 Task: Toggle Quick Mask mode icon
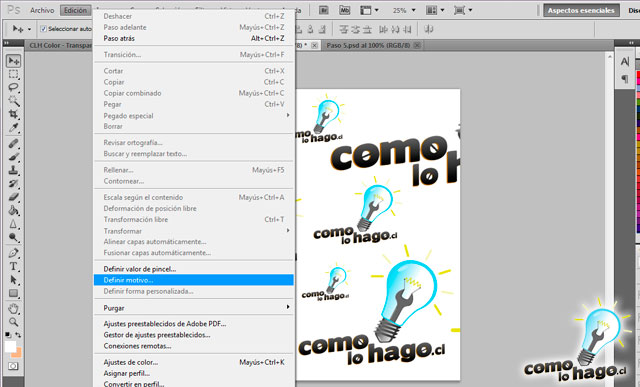[x=13, y=366]
